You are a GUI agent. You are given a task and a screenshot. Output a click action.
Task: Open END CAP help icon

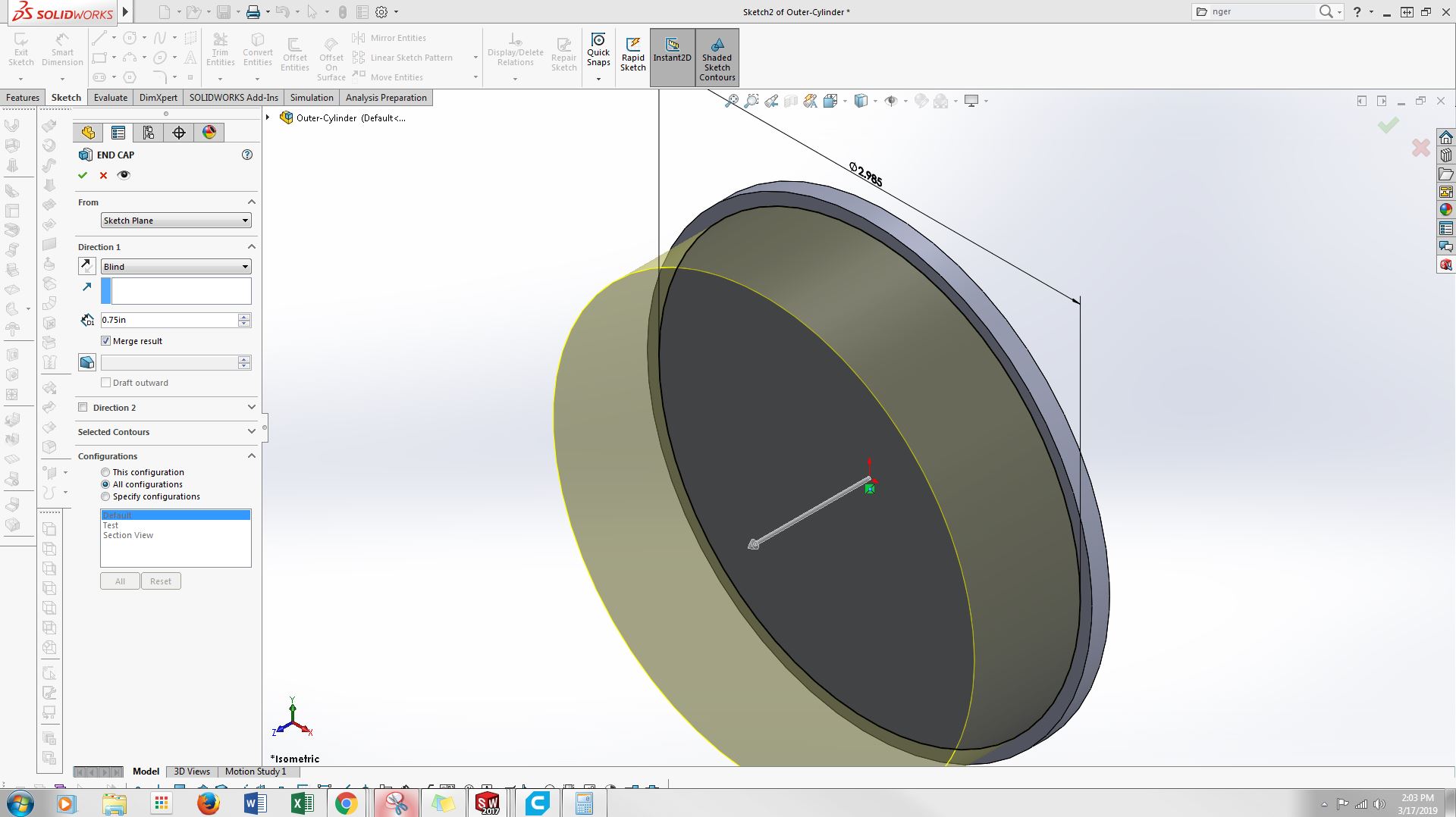coord(247,155)
